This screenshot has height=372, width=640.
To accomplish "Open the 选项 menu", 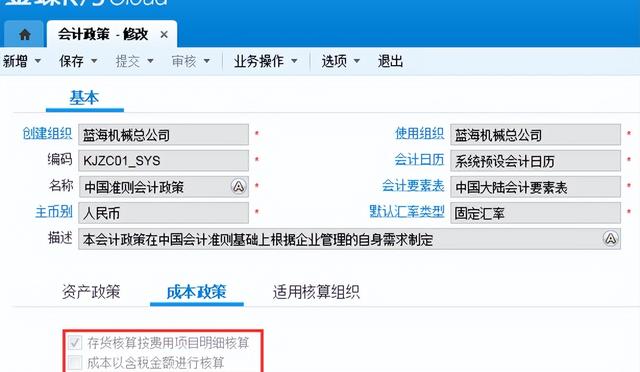I will coord(334,61).
